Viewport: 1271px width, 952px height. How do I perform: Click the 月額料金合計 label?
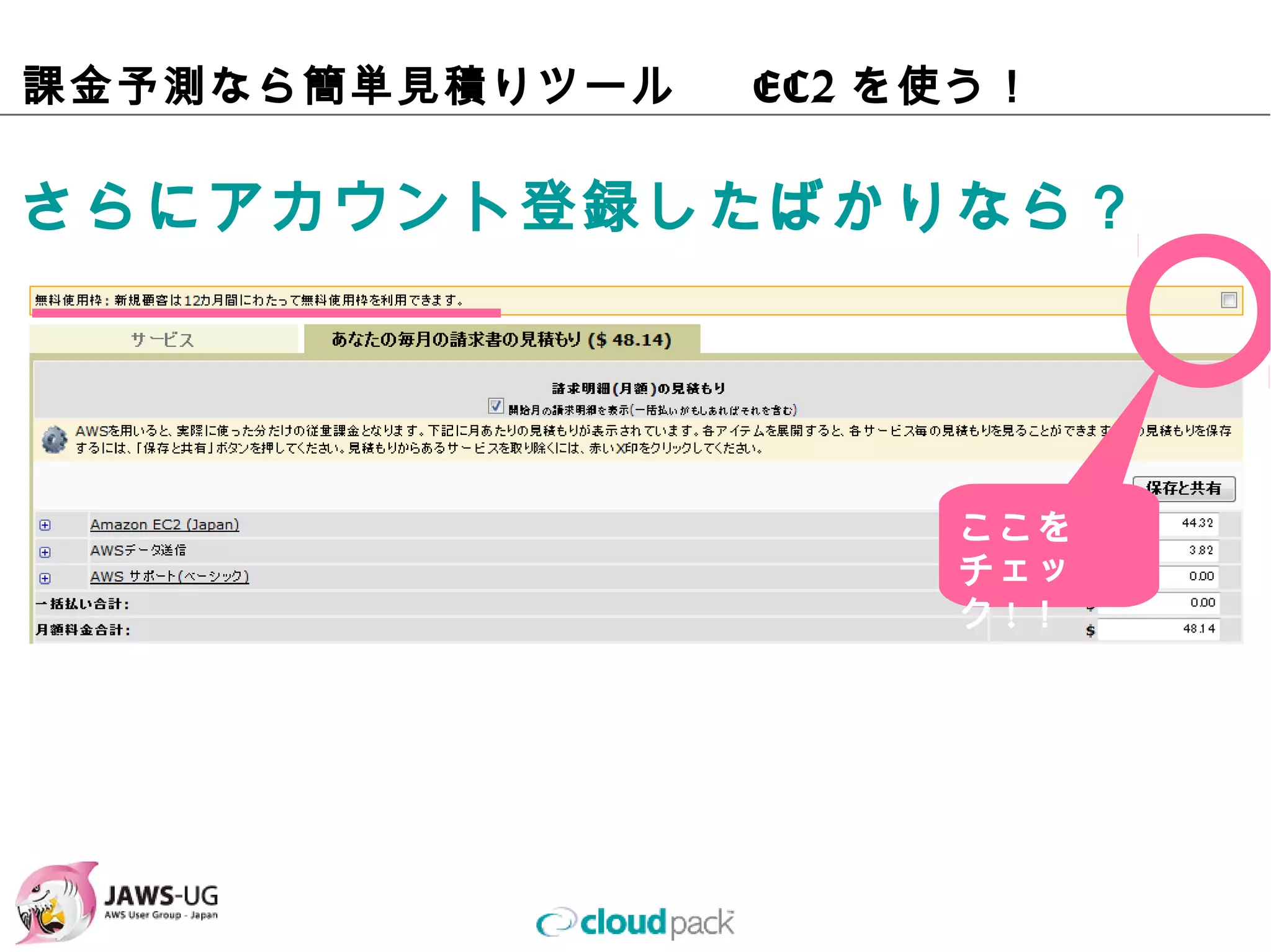click(x=83, y=630)
